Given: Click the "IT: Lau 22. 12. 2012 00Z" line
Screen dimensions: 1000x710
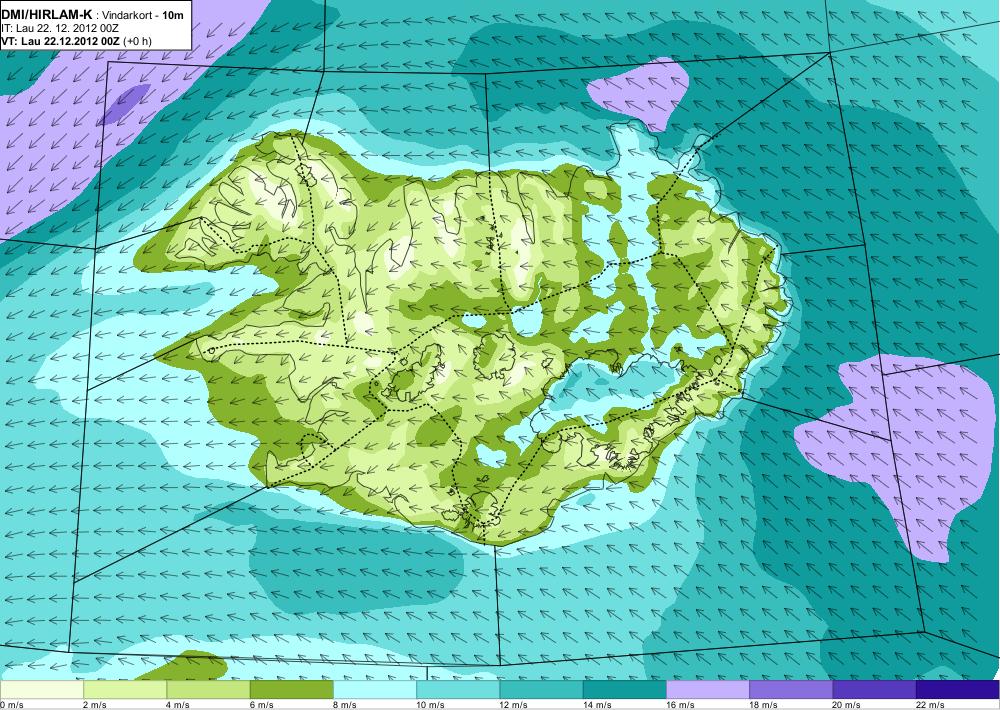Looking at the screenshot, I should [60, 29].
